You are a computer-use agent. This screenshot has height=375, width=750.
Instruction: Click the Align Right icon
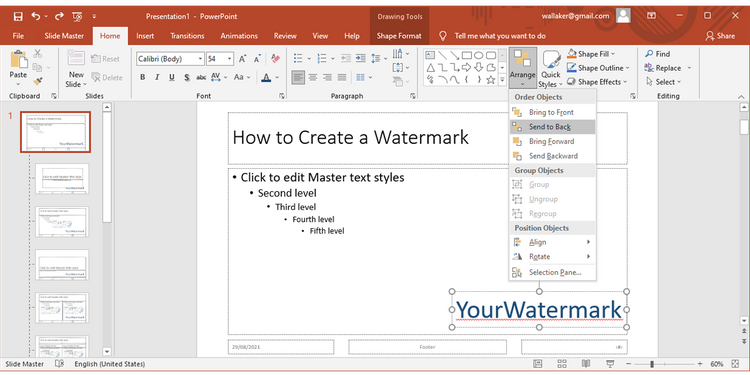click(x=327, y=77)
